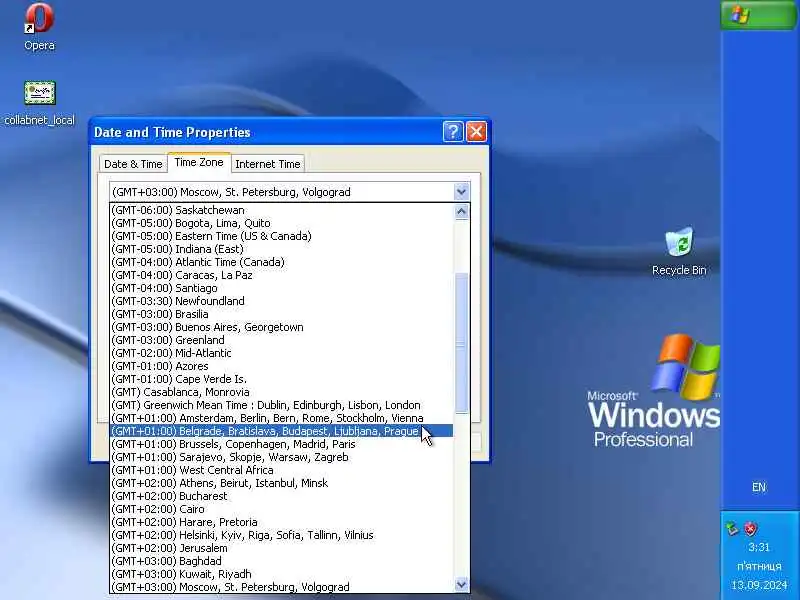Choose Buenos Aires, Georgetown zone
The width and height of the screenshot is (800, 600).
(x=282, y=327)
